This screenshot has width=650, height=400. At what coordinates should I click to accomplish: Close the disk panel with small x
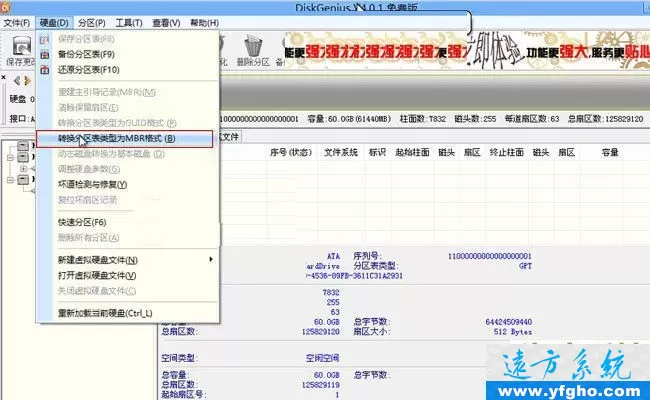pyautogui.click(x=3, y=77)
